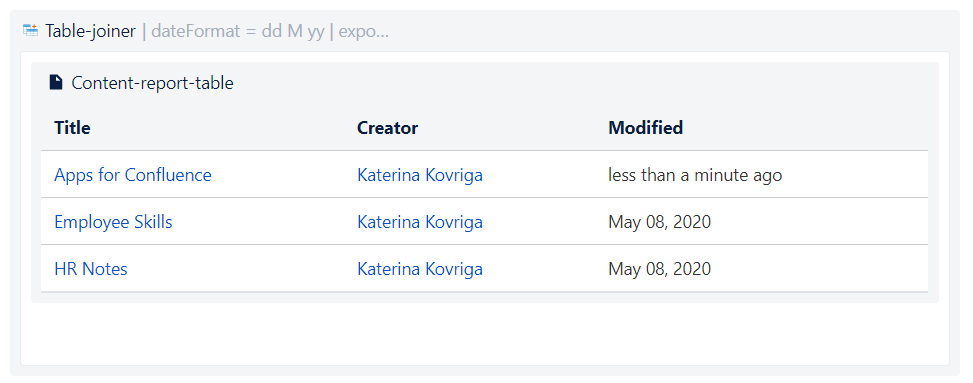The width and height of the screenshot is (973, 383).
Task: Click the Modified column header
Action: point(645,127)
